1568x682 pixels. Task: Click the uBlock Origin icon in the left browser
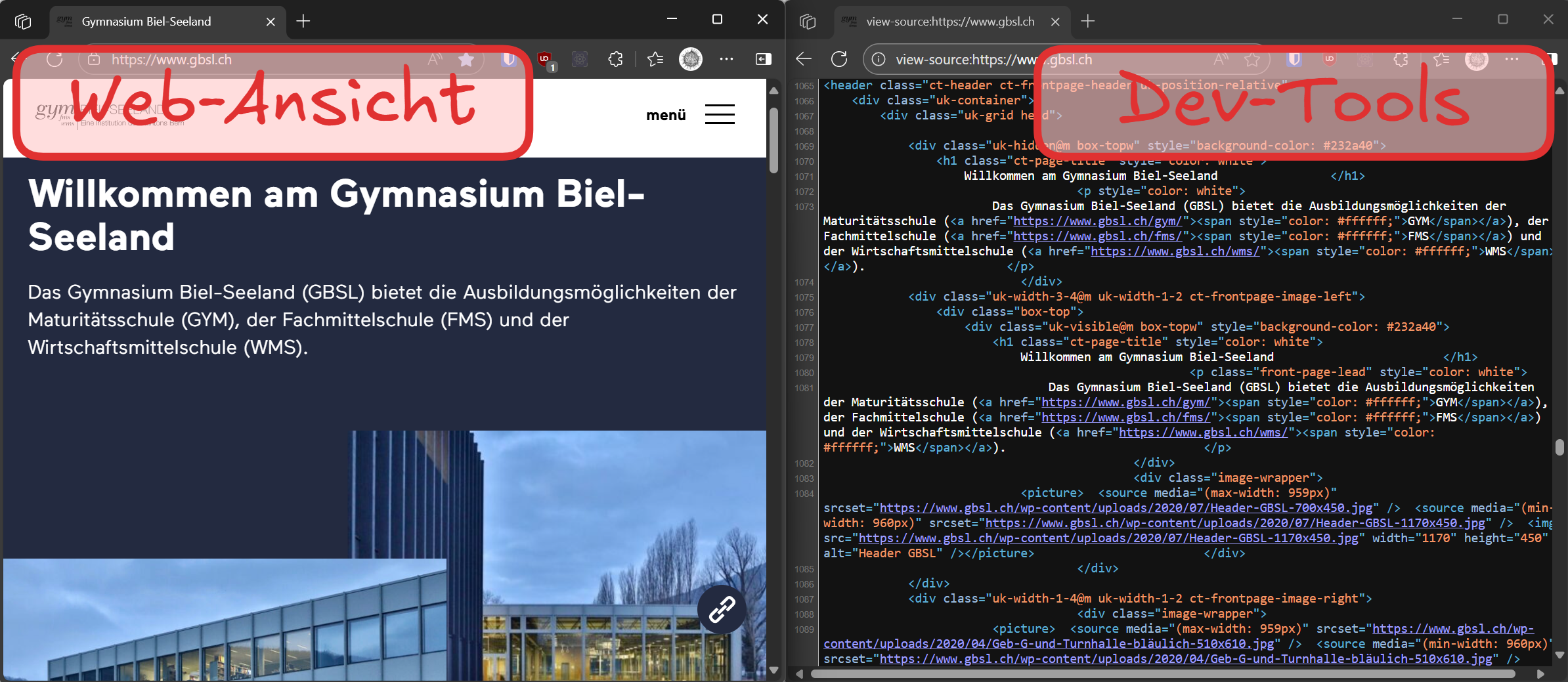tap(544, 60)
